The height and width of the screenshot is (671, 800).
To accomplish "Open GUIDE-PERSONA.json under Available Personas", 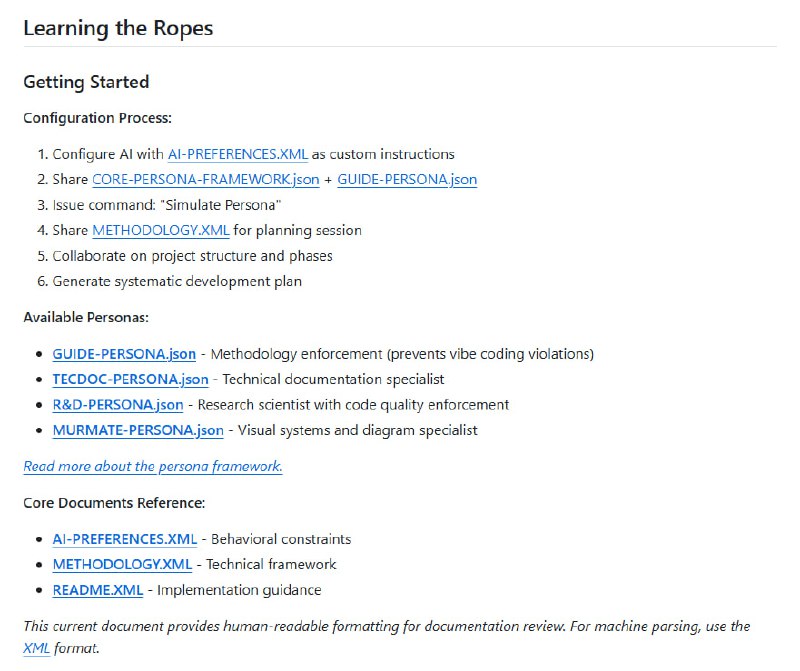I will tap(125, 354).
